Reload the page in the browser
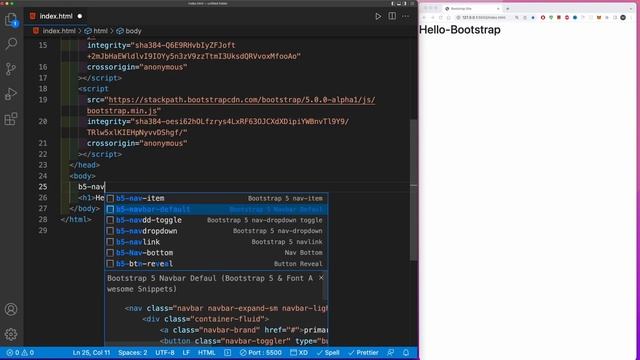Viewport: 640px width, 360px height. tap(441, 18)
